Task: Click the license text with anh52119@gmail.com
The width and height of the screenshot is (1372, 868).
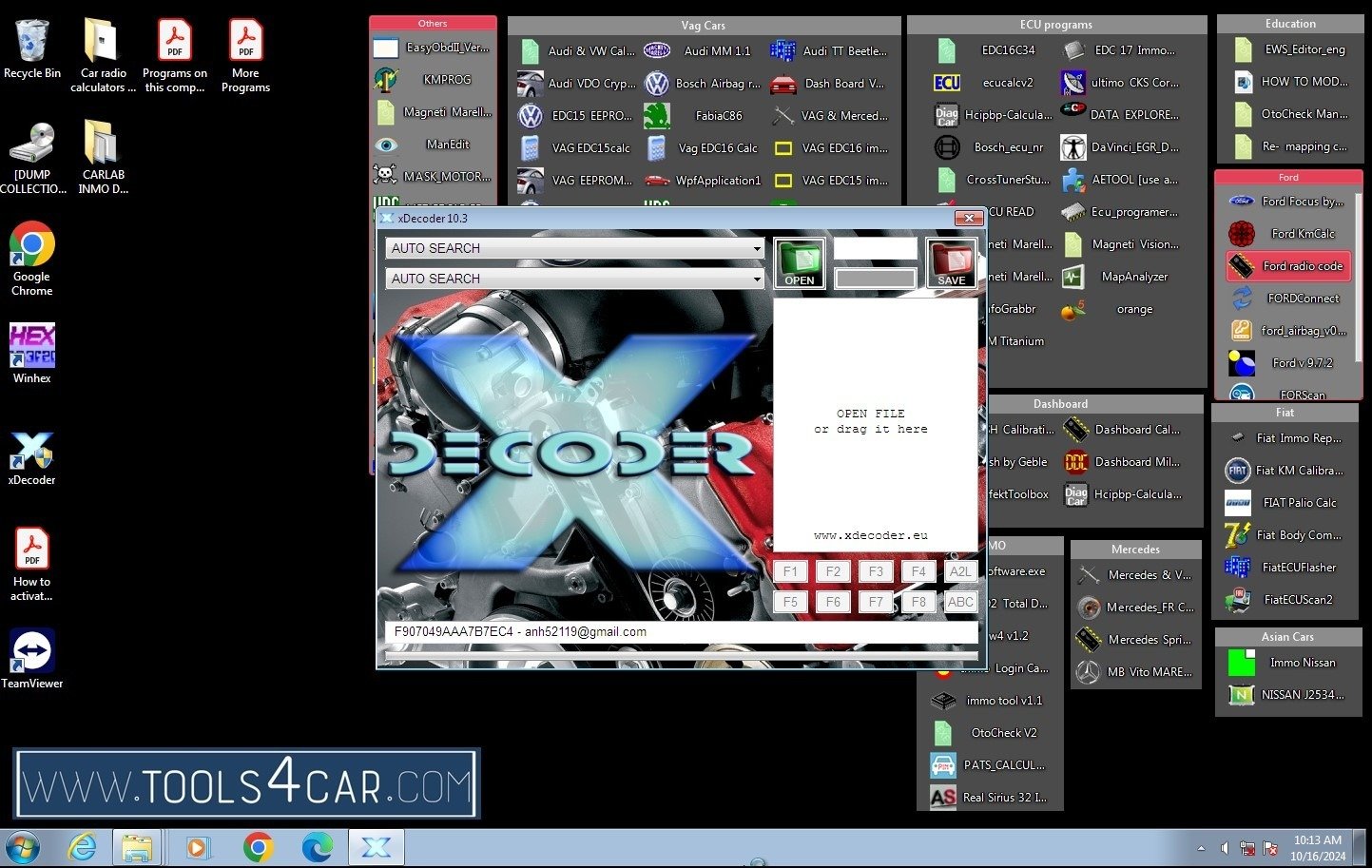Action: click(x=520, y=632)
